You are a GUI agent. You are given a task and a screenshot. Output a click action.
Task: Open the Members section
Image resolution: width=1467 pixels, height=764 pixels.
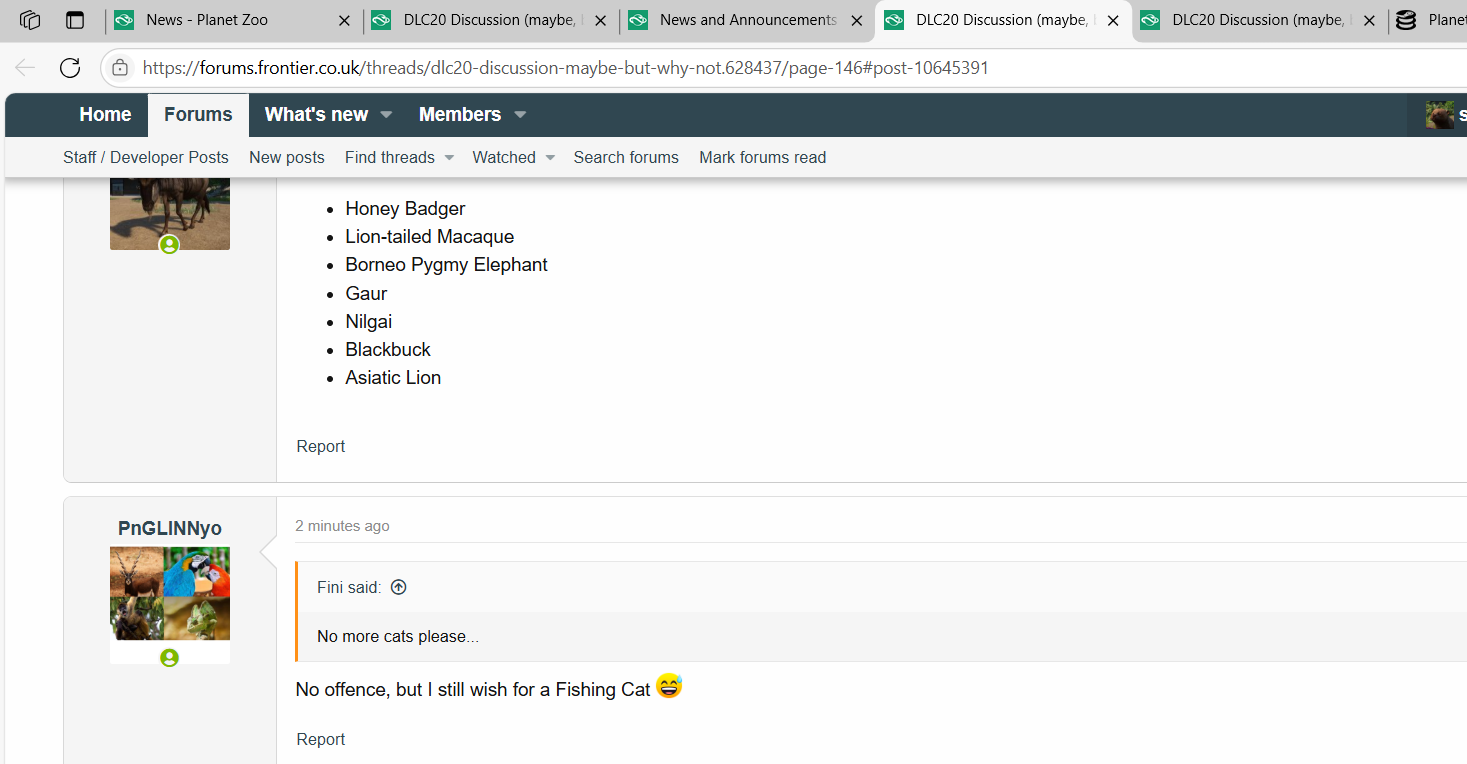click(460, 115)
